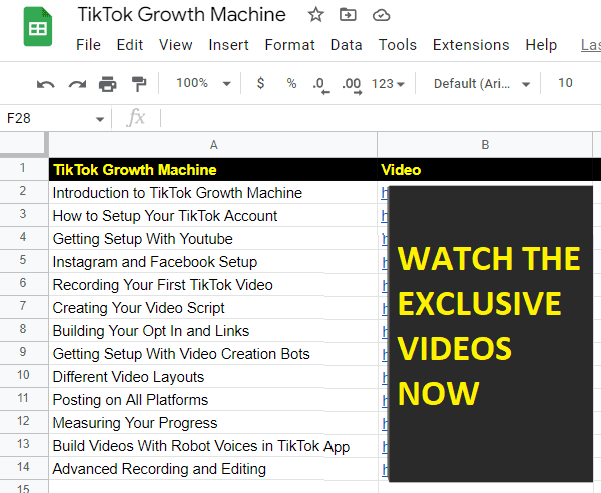Expand the Name box dropdown arrow

pos(100,119)
